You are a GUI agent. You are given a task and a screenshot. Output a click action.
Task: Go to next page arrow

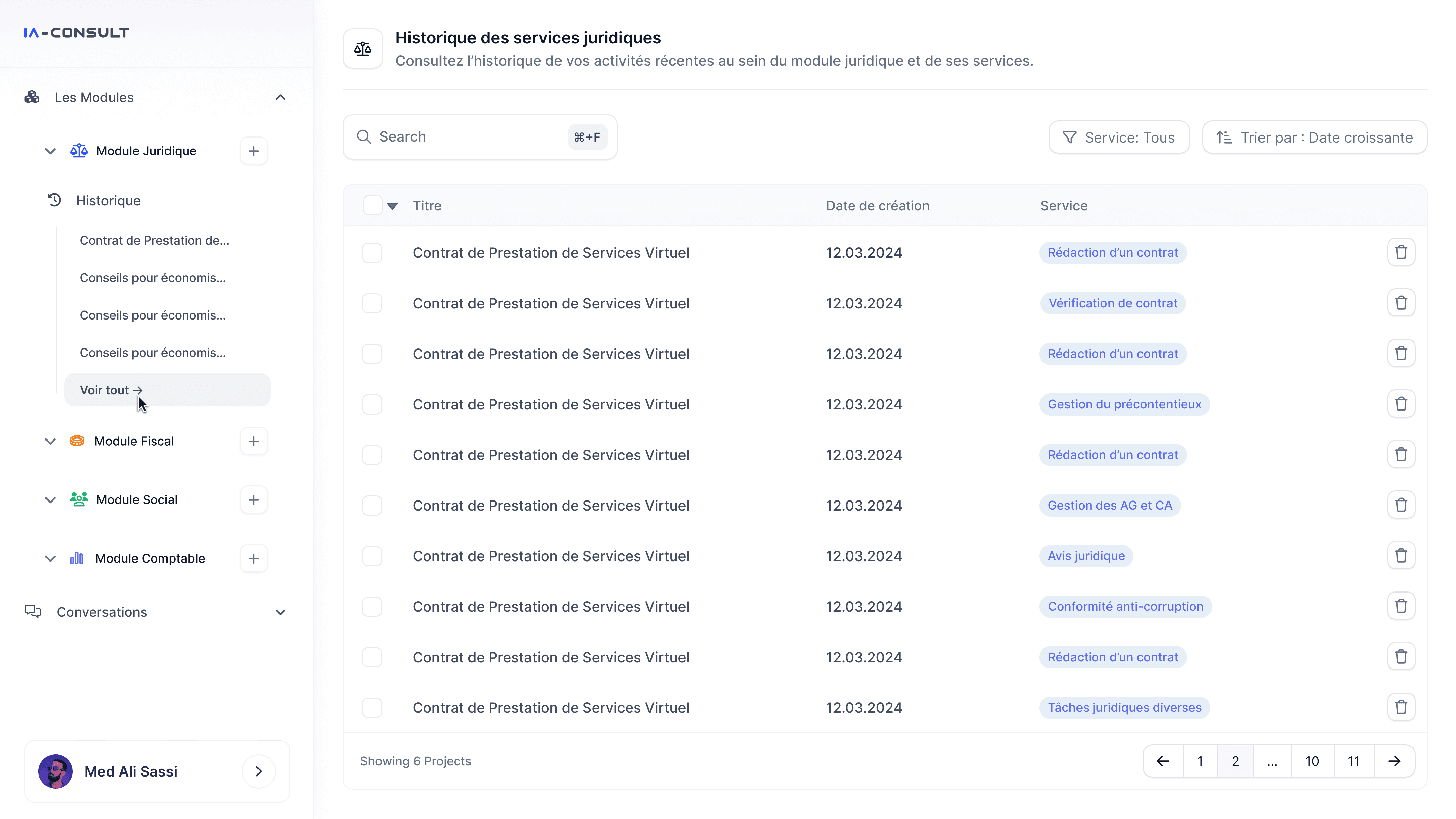[1394, 761]
